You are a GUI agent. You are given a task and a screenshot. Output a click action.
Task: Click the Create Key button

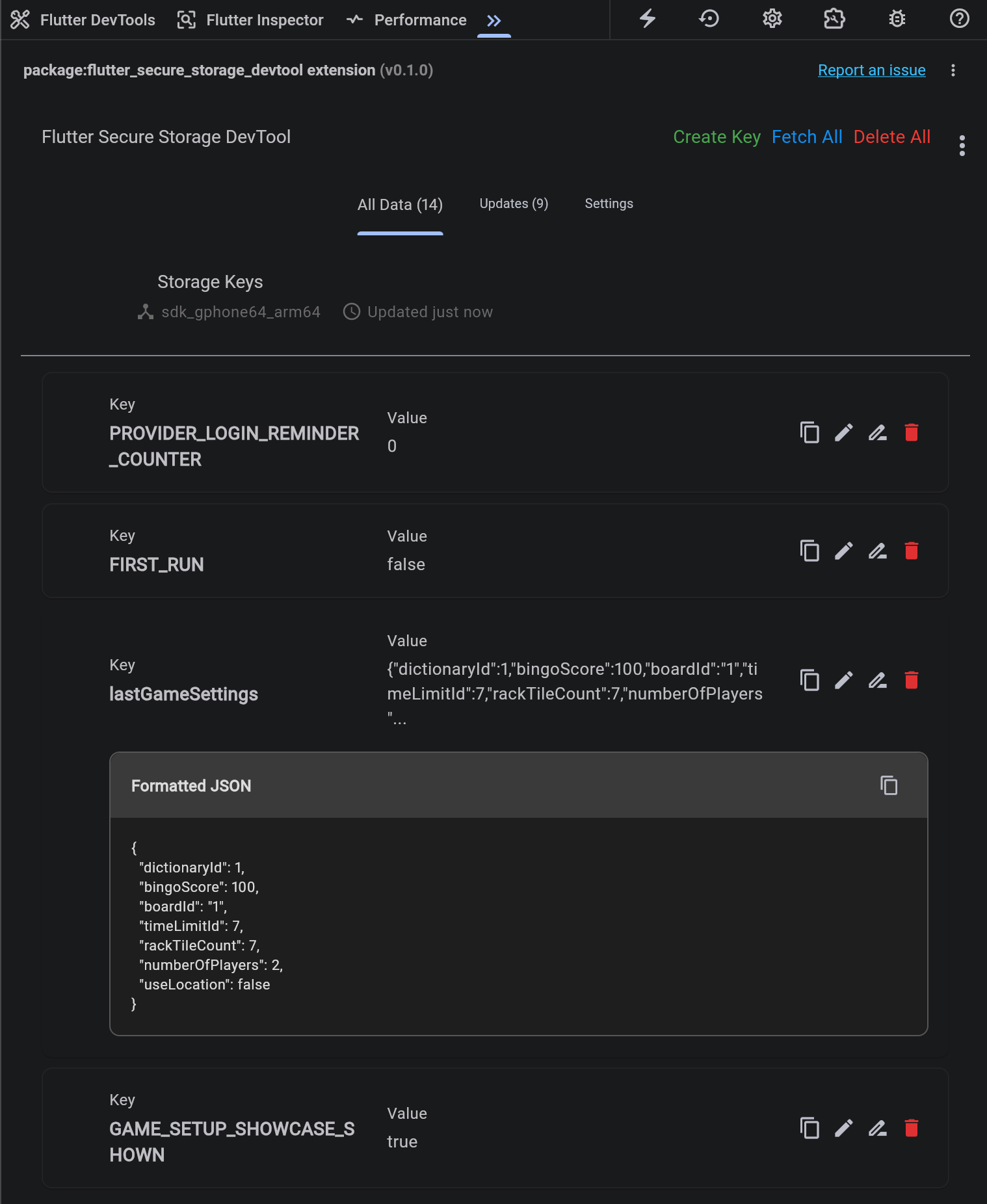[x=717, y=137]
